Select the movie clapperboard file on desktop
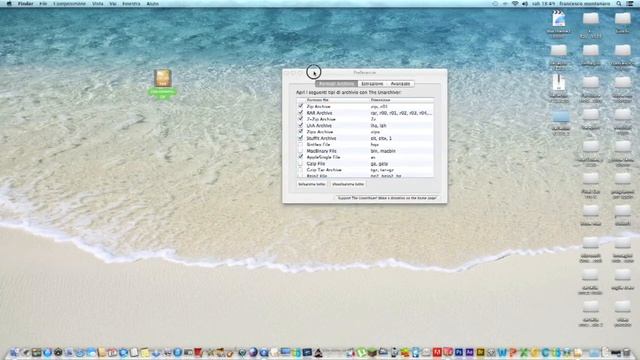The height and width of the screenshot is (360, 640). coord(558,19)
